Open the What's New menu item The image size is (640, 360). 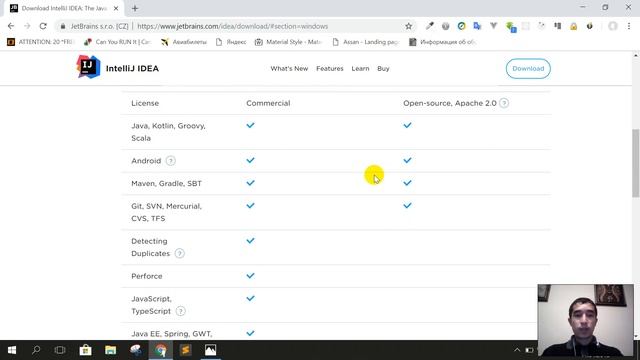pos(289,69)
